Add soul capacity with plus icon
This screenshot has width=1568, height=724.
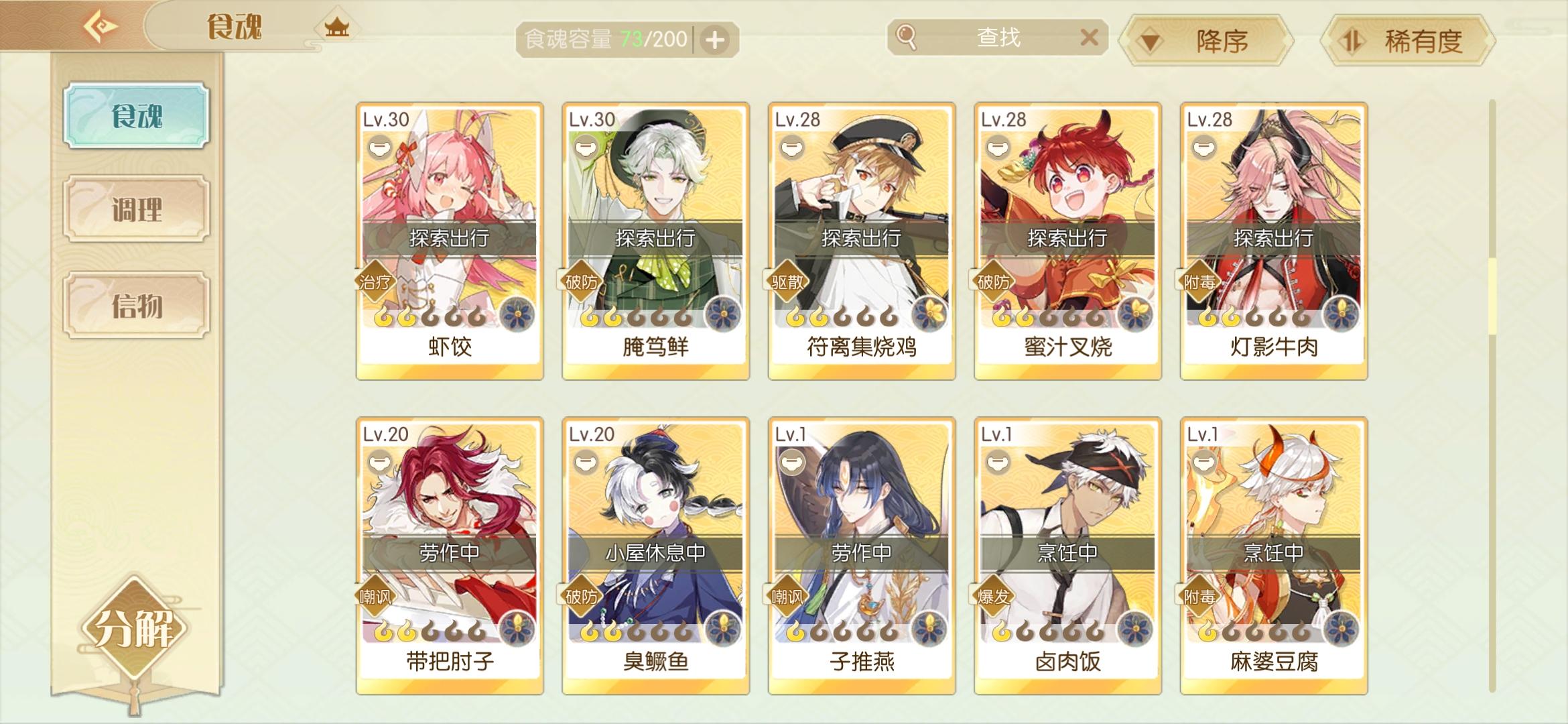[x=715, y=40]
